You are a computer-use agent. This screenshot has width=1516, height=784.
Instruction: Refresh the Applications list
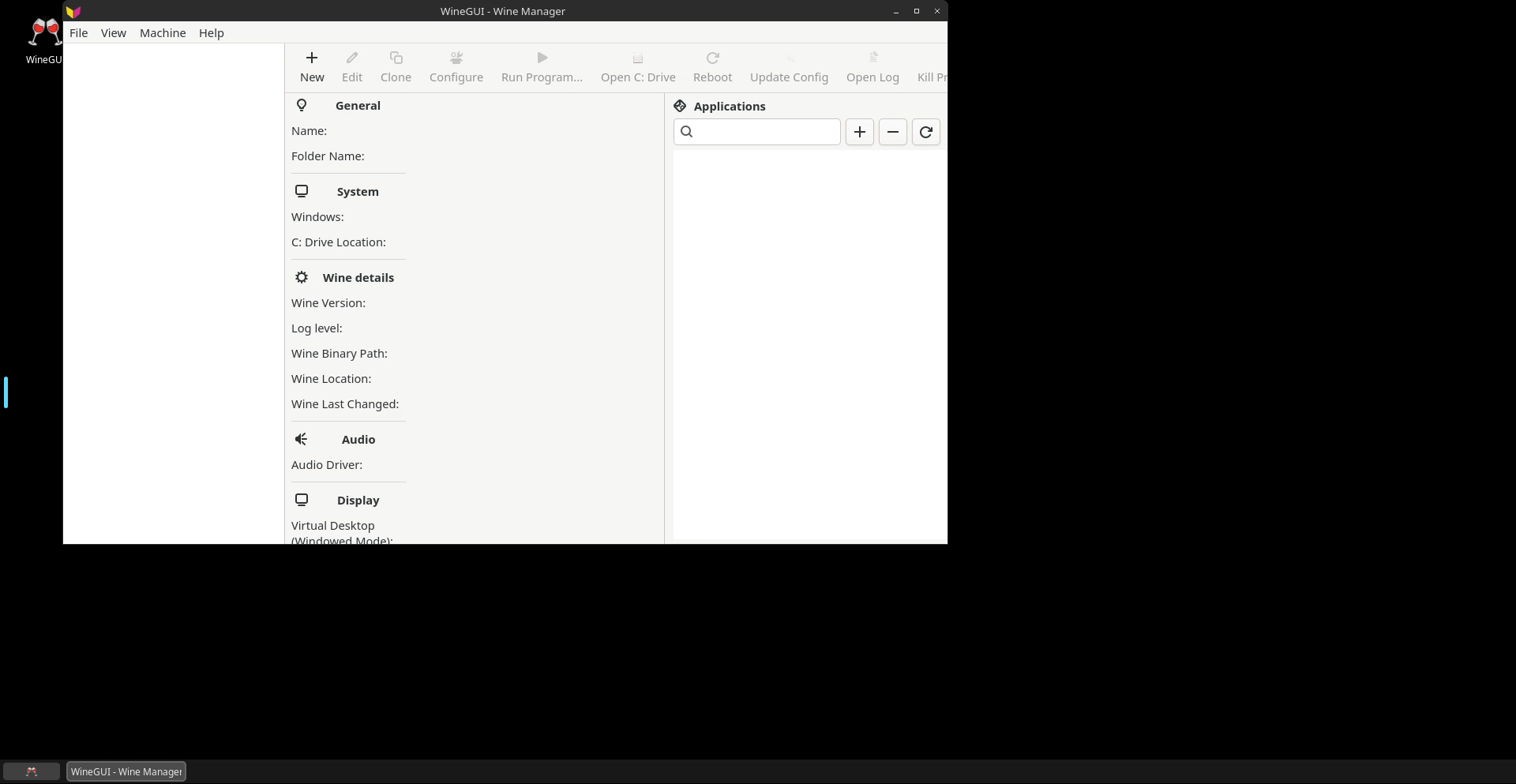tap(925, 132)
